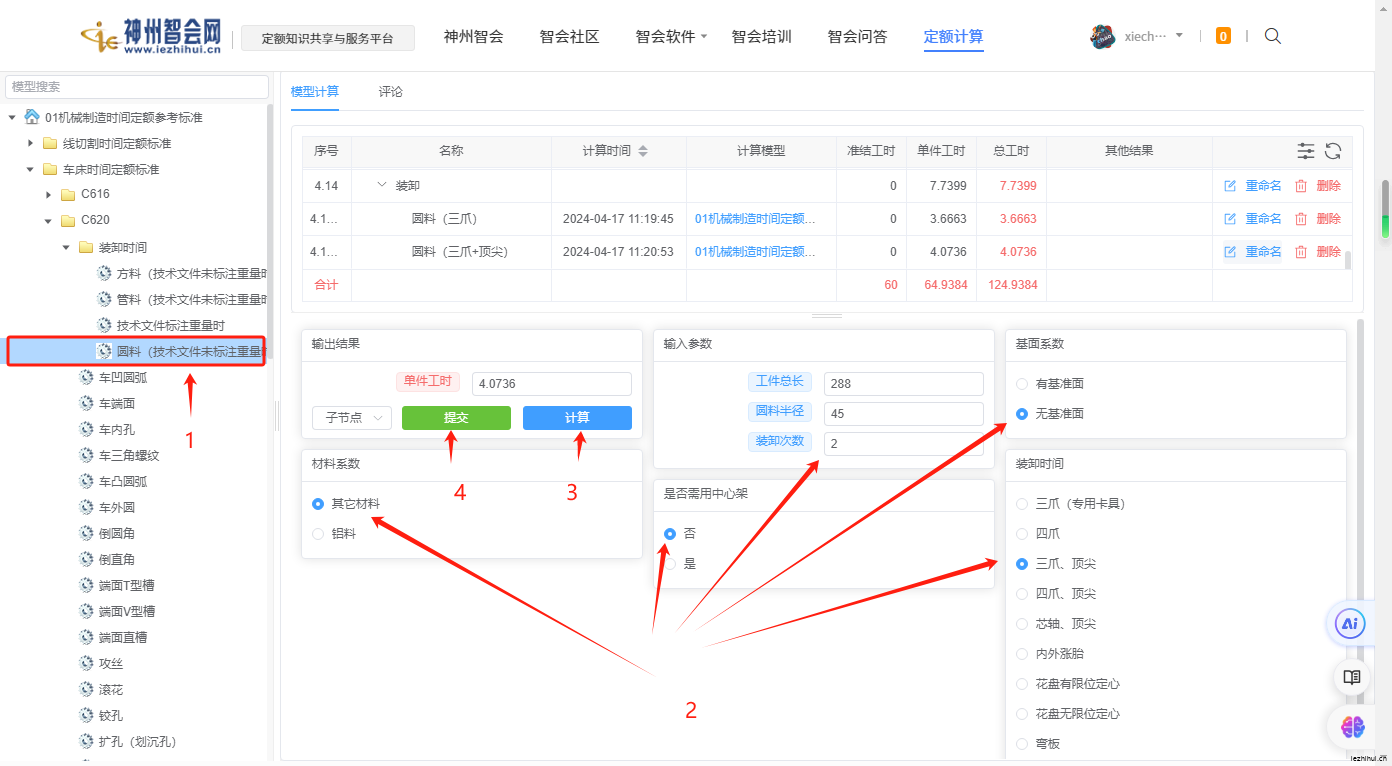Collapse the 车床时间定额标准 folder
This screenshot has height=766, width=1392.
[x=30, y=169]
